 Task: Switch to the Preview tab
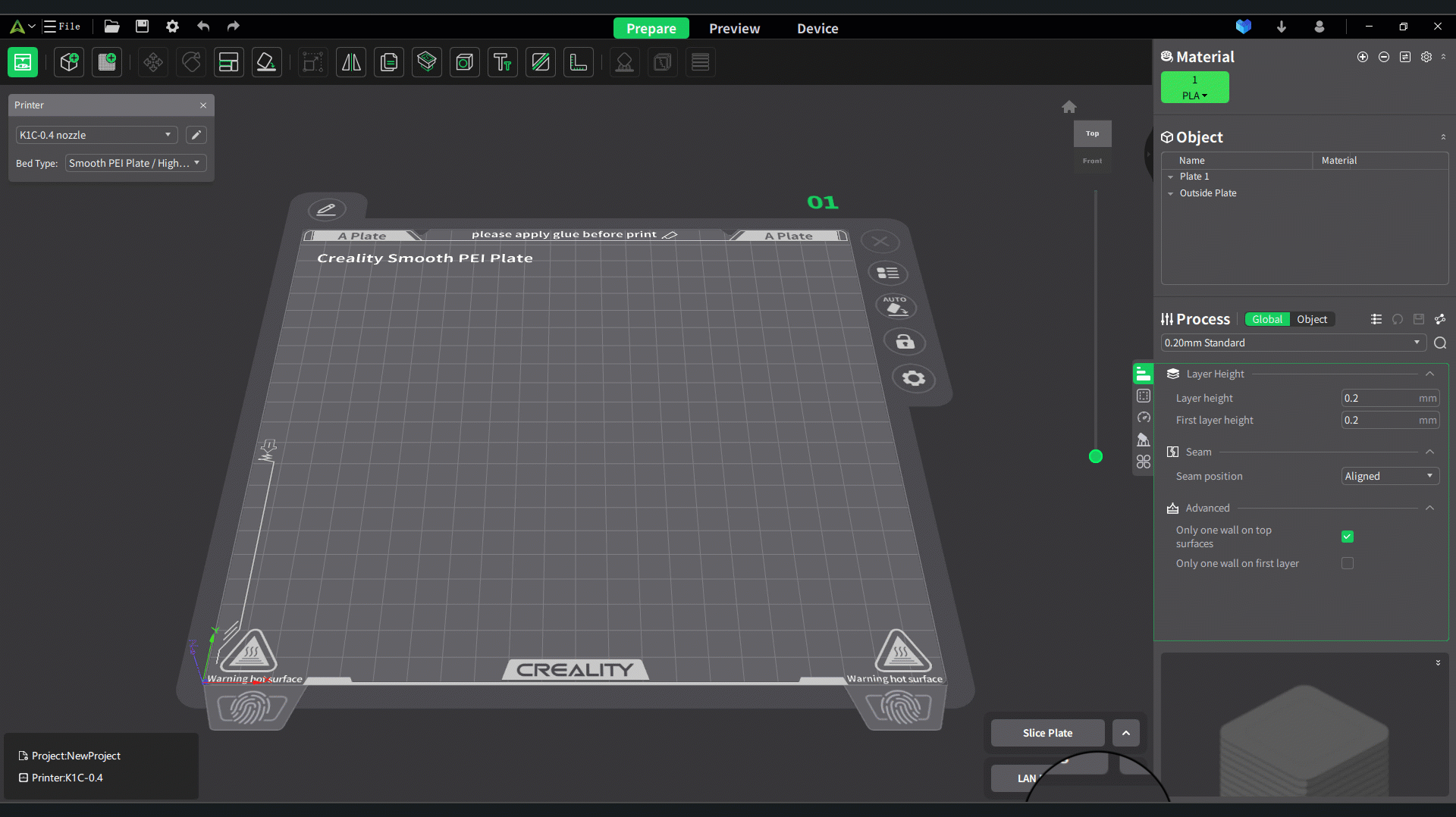[734, 28]
